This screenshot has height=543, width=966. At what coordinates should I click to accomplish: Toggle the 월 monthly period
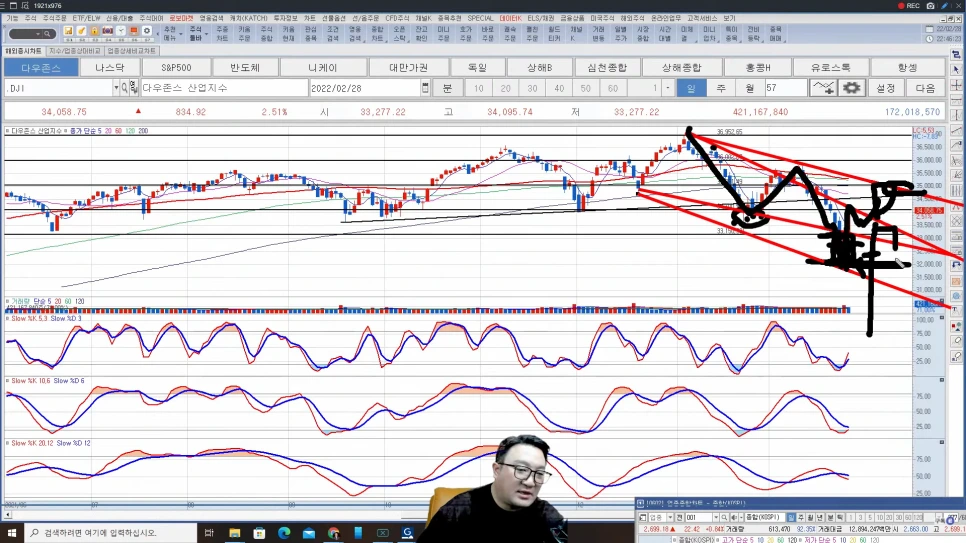click(x=749, y=88)
